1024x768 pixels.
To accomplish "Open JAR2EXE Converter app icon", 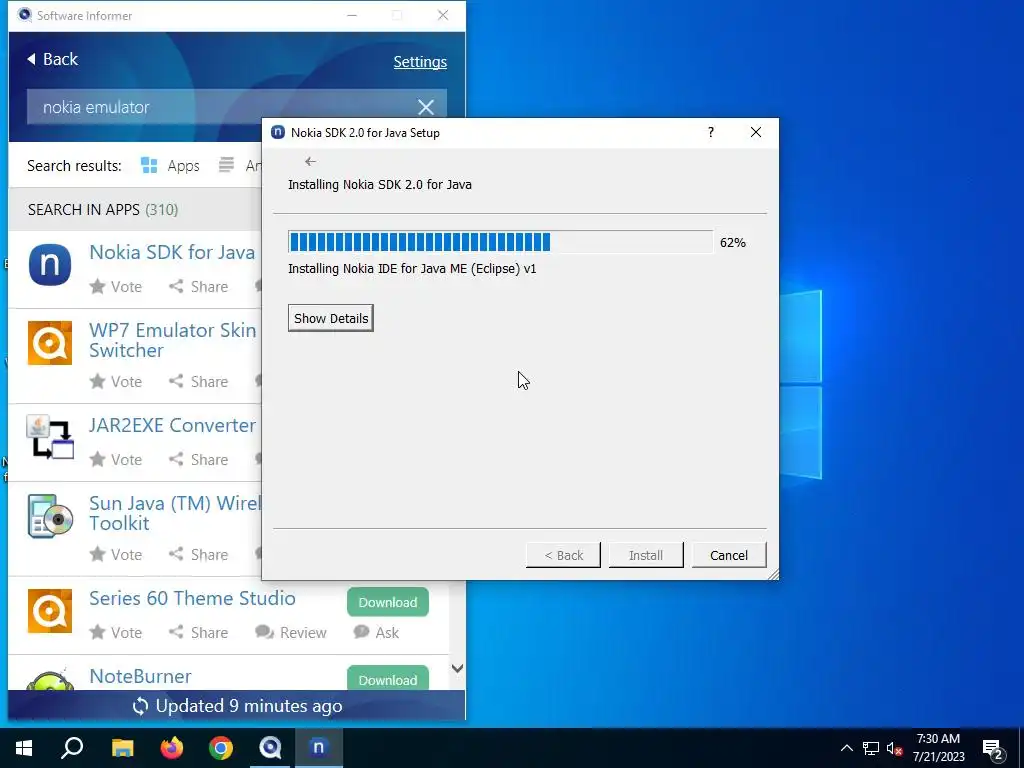I will (50, 437).
